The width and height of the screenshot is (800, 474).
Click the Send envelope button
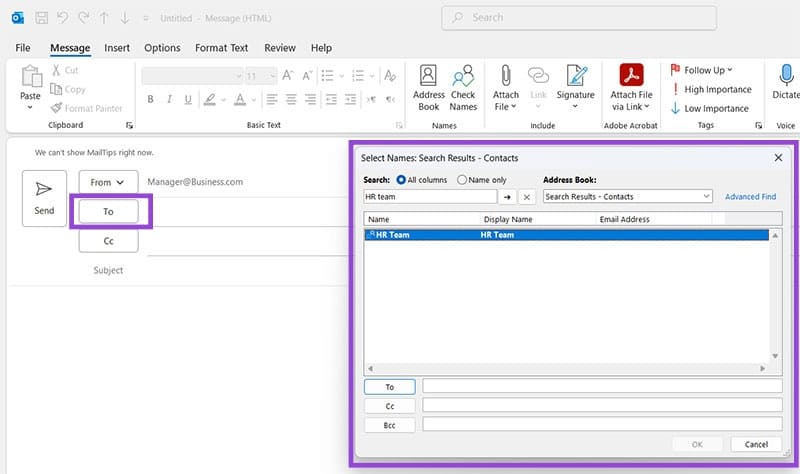point(44,197)
